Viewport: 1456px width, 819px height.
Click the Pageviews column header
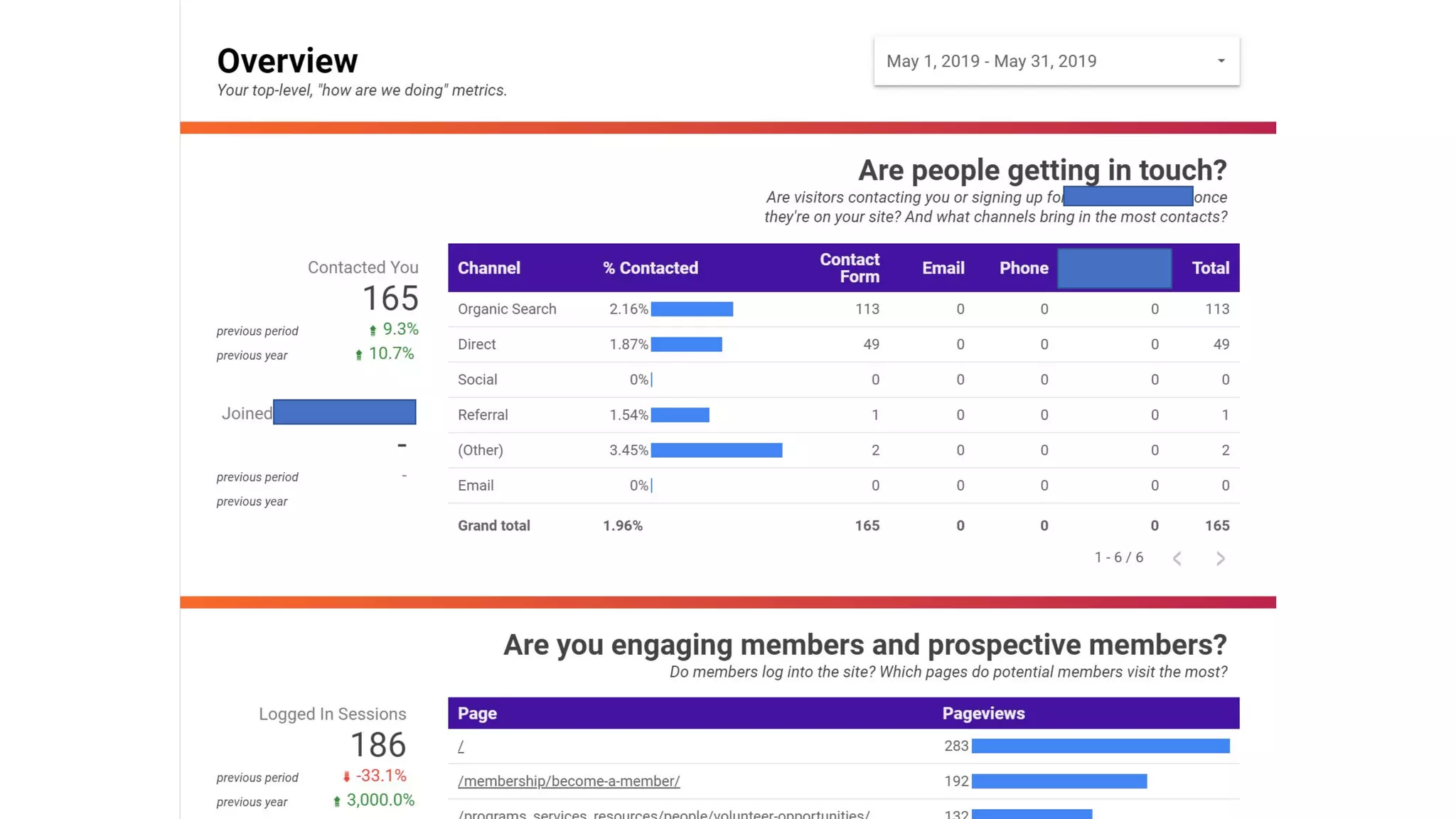pos(983,714)
